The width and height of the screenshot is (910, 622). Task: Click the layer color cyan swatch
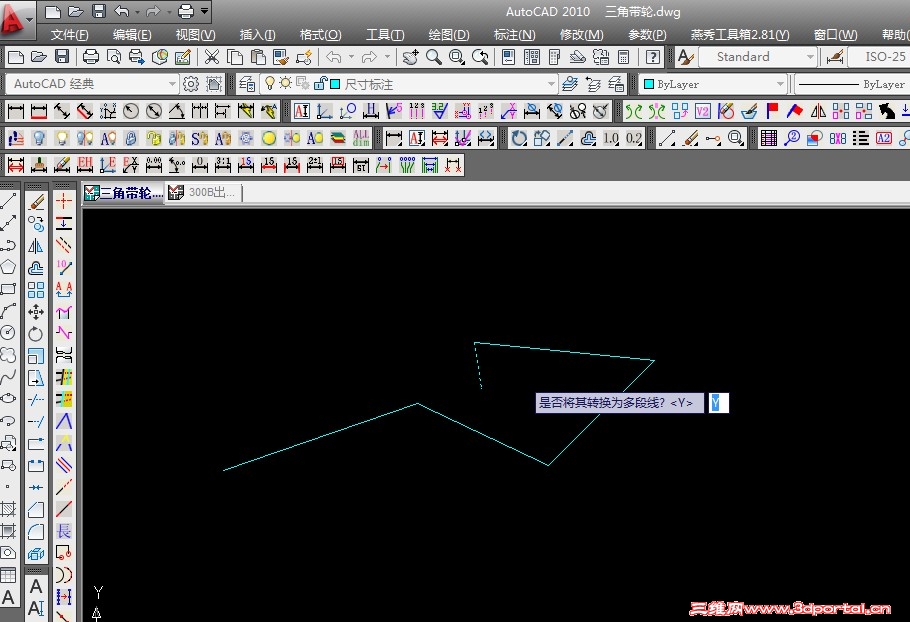pyautogui.click(x=335, y=84)
